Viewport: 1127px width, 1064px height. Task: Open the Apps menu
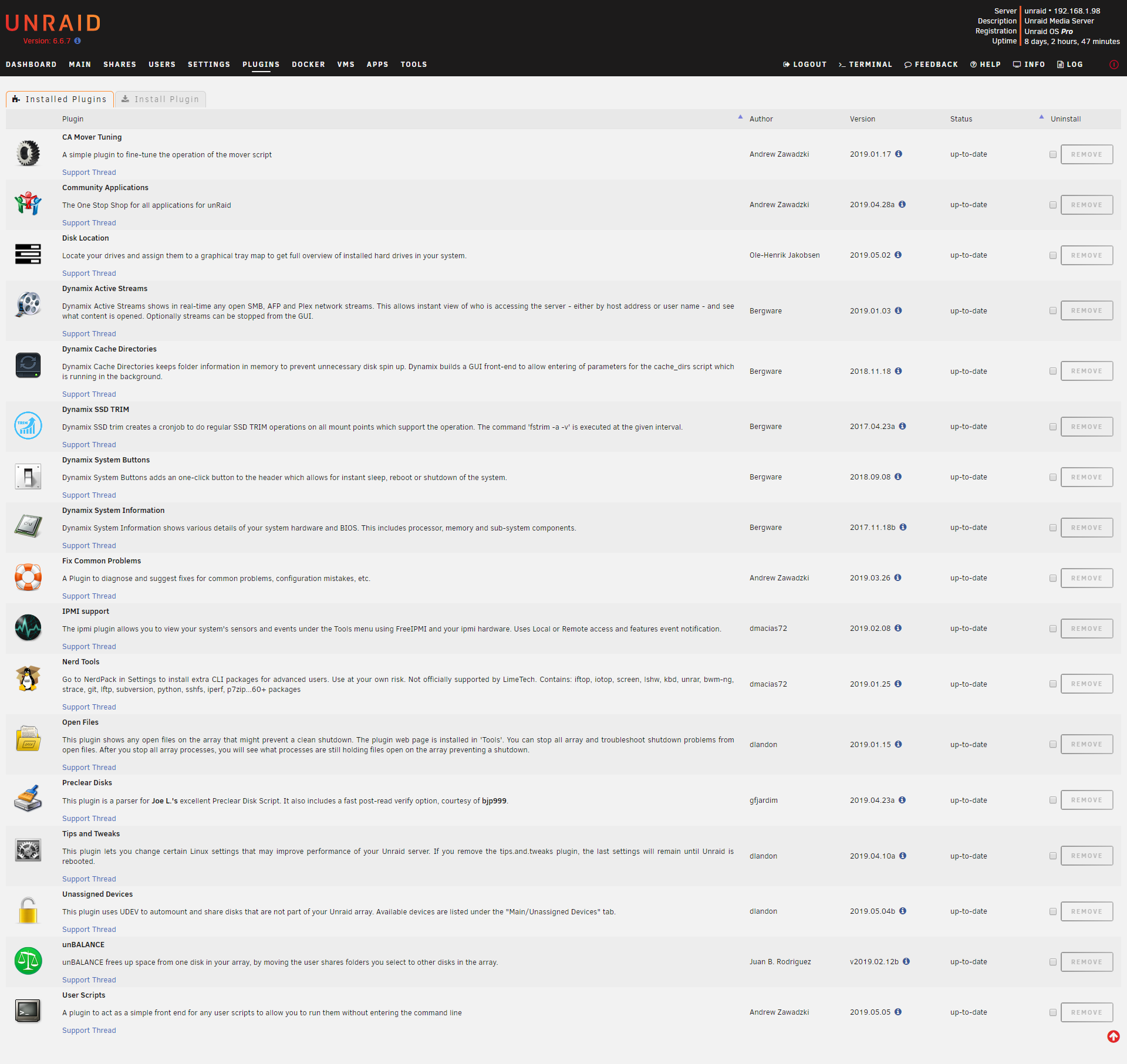click(x=377, y=65)
